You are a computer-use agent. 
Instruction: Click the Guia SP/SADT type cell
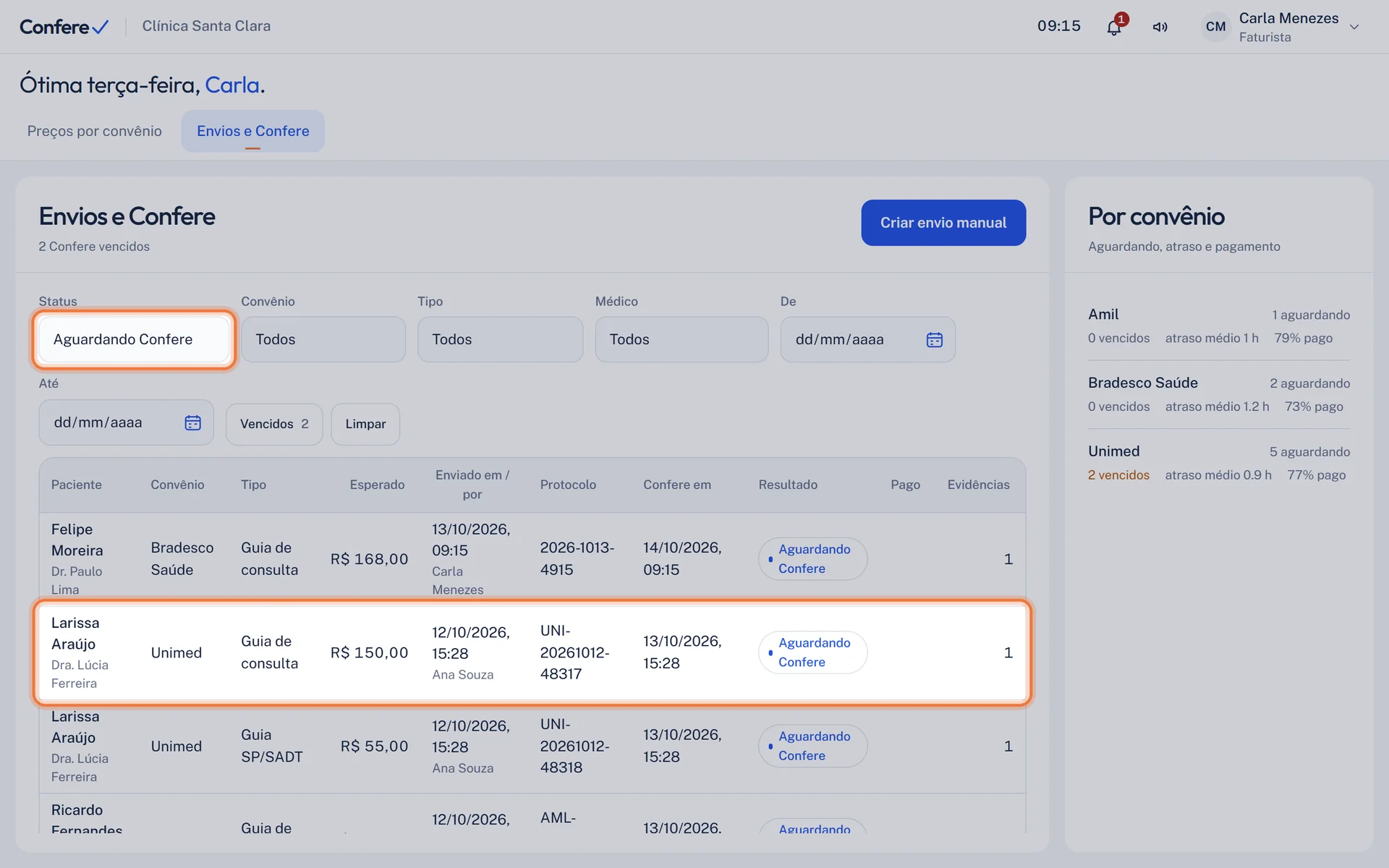271,746
